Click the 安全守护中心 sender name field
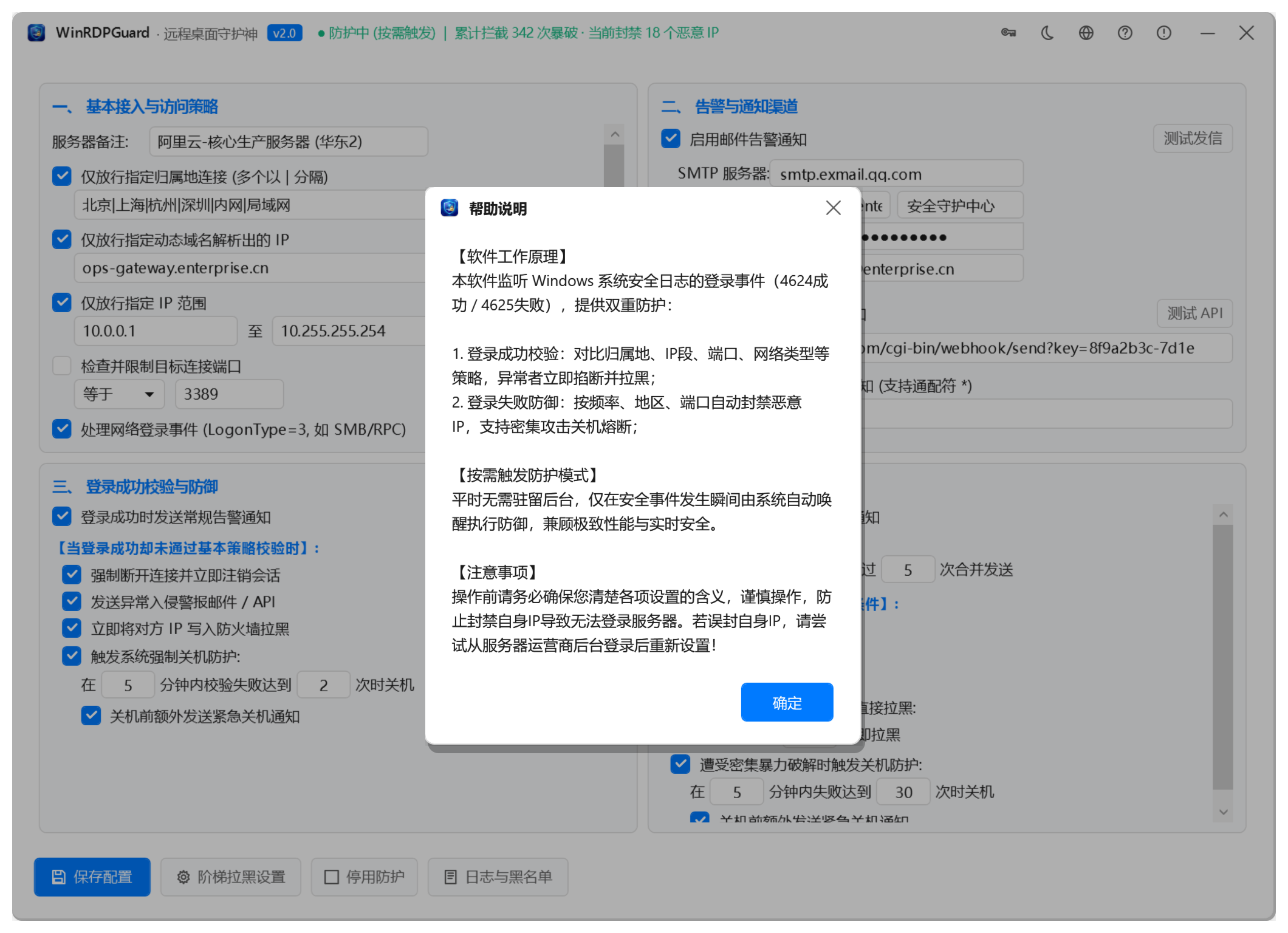The height and width of the screenshot is (933, 1288). (x=960, y=206)
